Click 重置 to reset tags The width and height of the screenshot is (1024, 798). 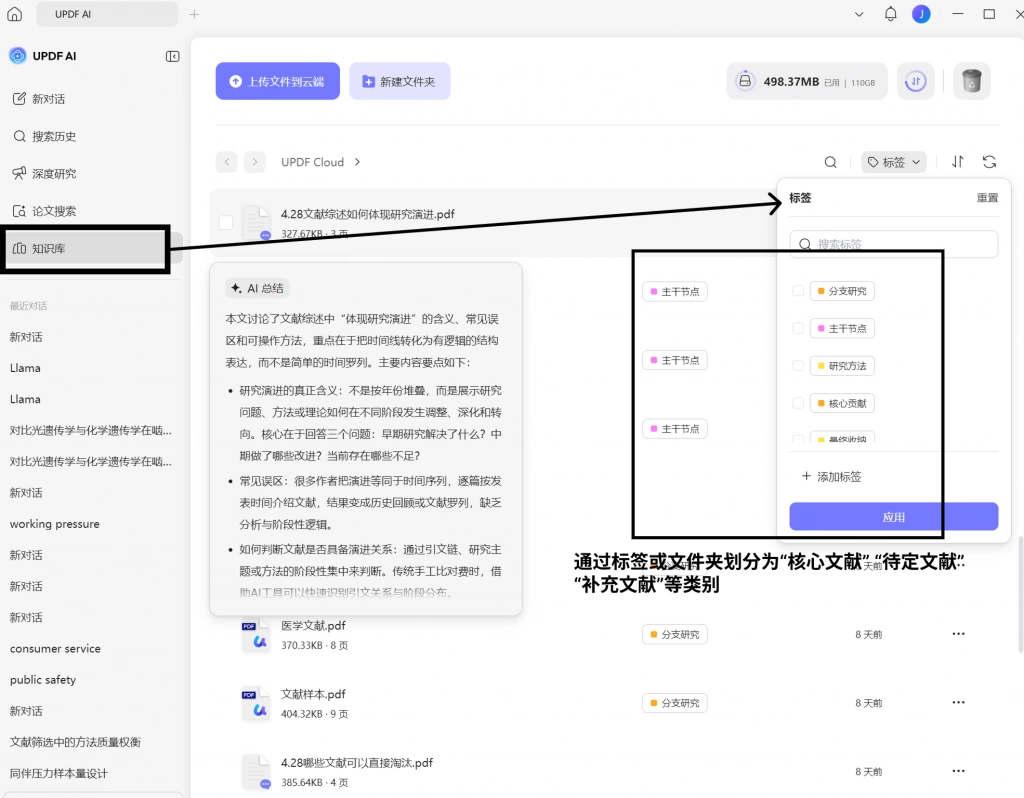987,198
